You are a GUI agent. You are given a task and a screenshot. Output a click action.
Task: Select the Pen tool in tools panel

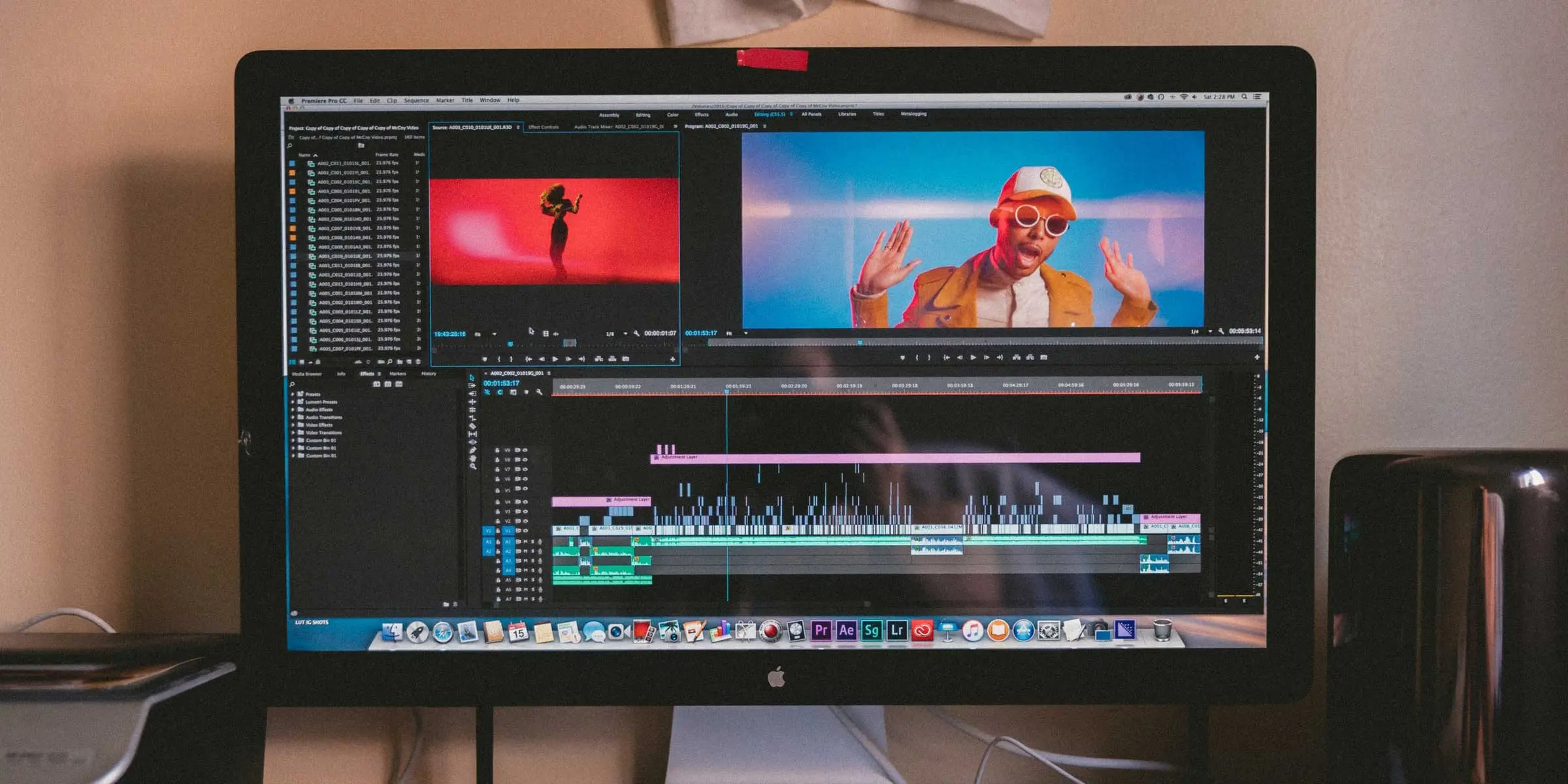point(472,450)
